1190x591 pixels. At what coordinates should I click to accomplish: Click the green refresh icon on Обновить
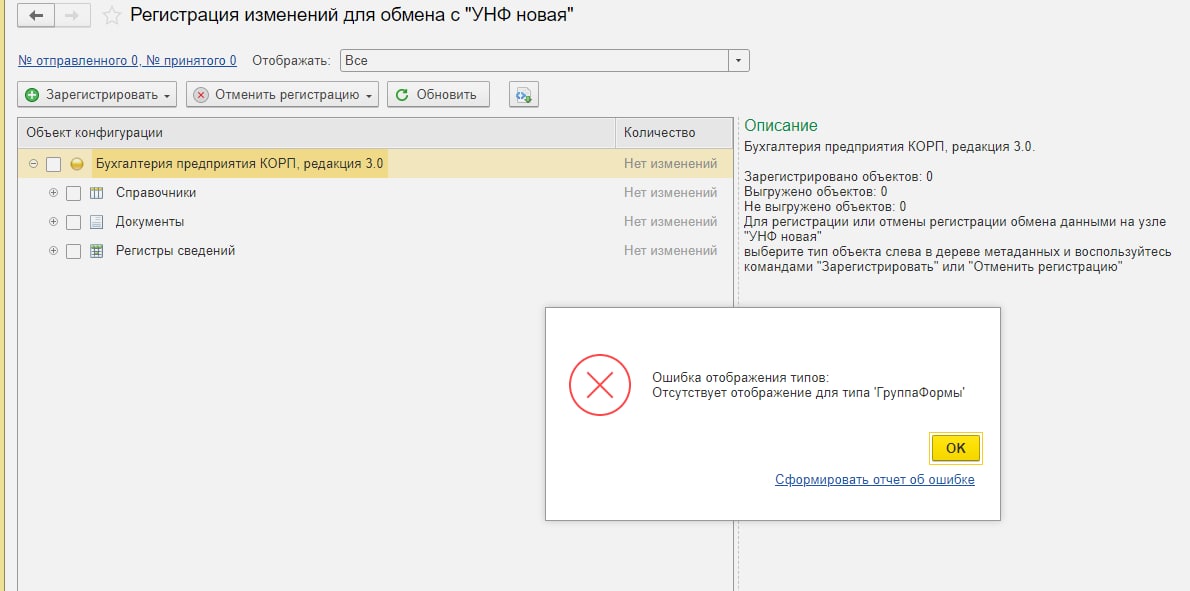pos(402,95)
